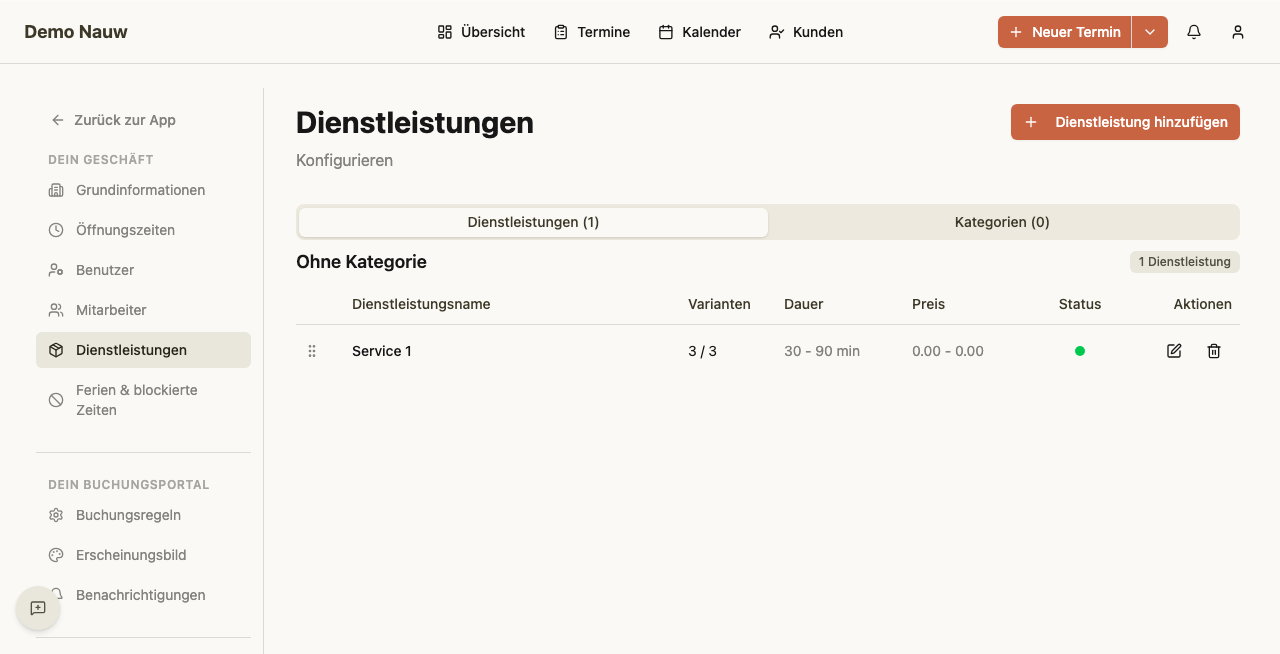Click the Neuer Termin button
The image size is (1280, 654).
point(1065,32)
